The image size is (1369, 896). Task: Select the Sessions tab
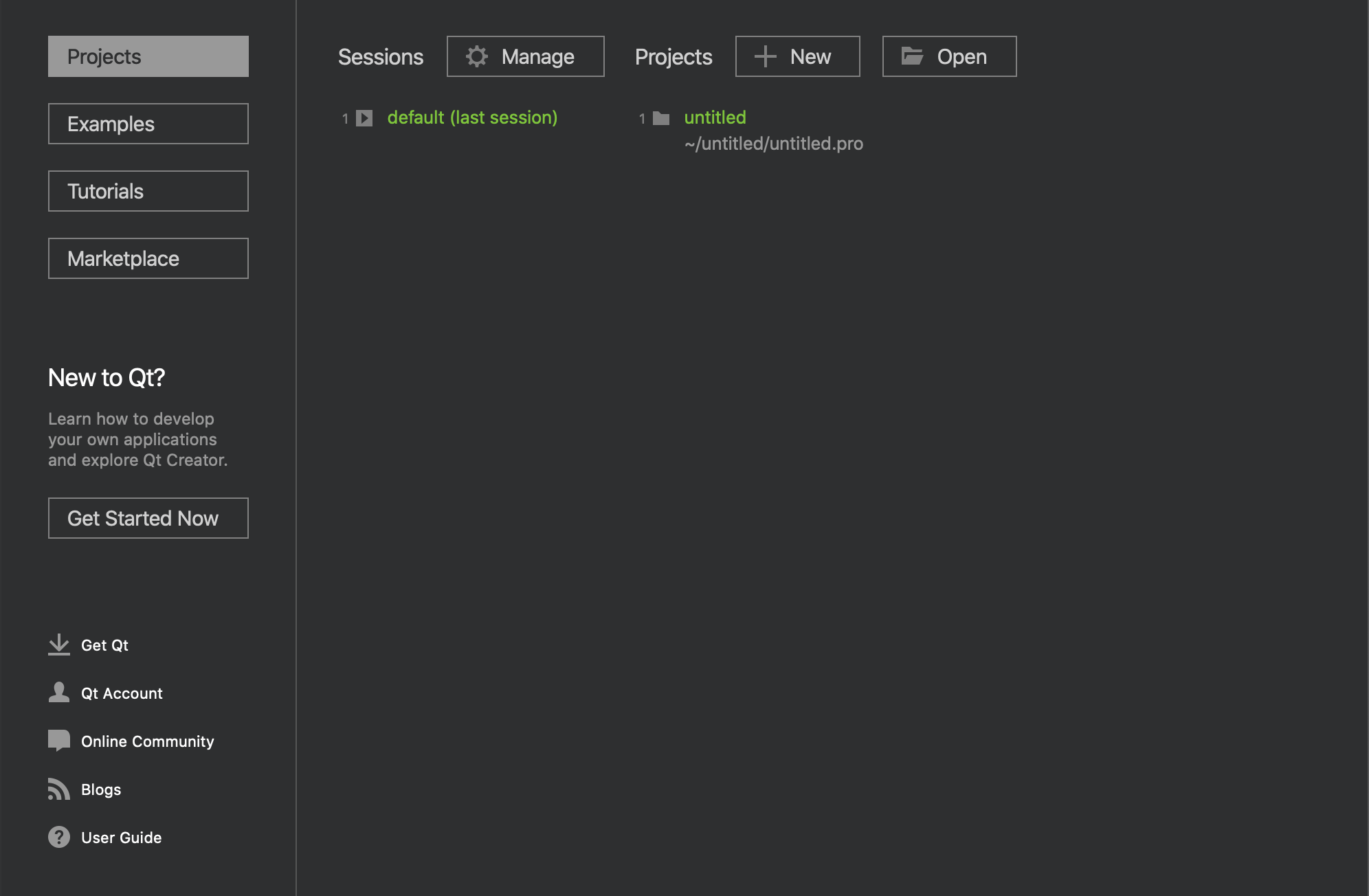tap(380, 56)
